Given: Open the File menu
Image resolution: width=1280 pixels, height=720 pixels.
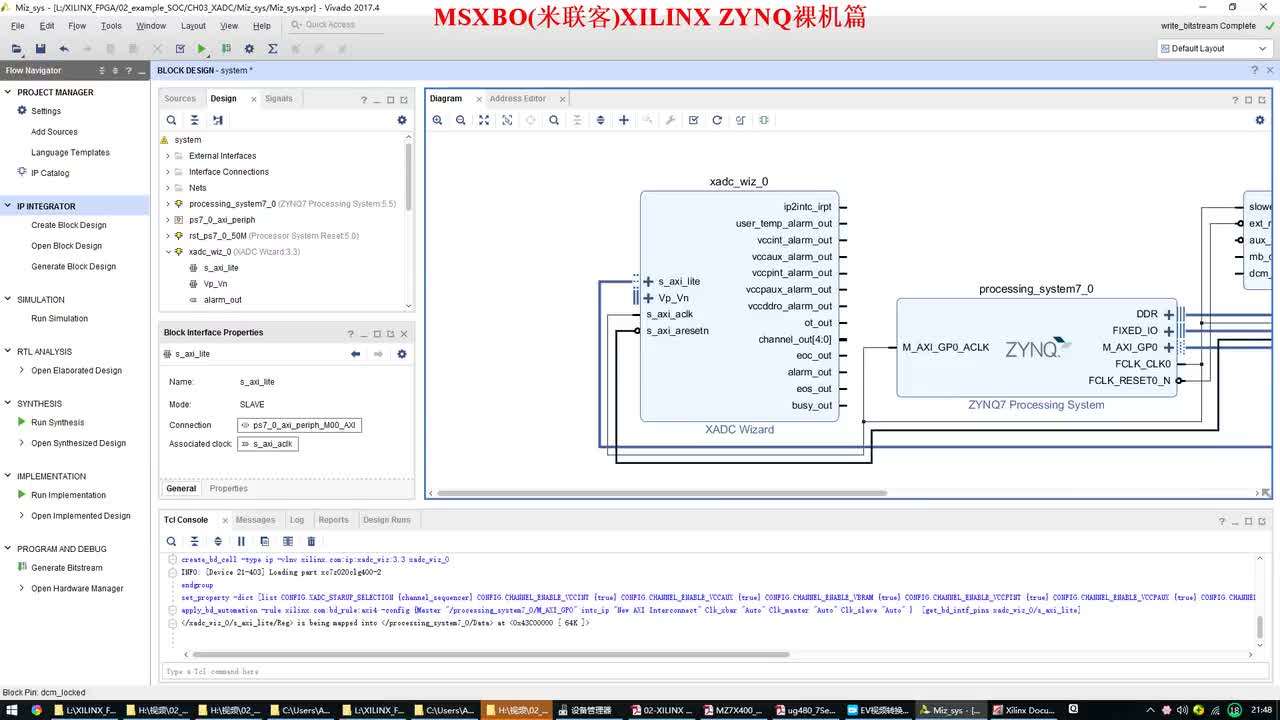Looking at the screenshot, I should coord(17,26).
